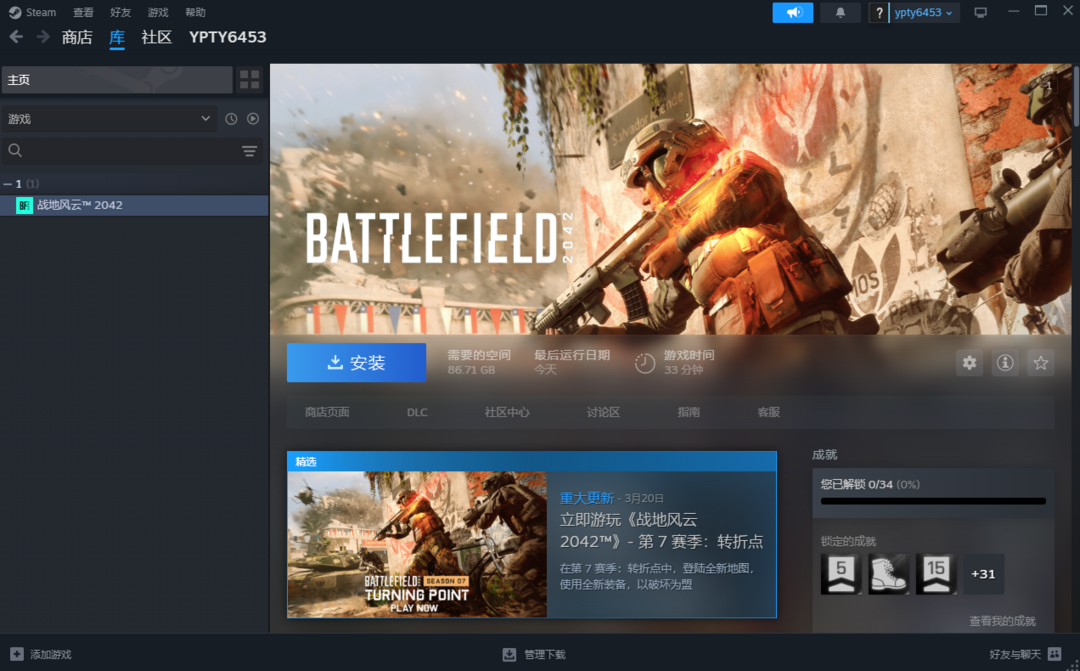Expand the ypty6453 account dropdown
The image size is (1080, 671).
point(924,12)
